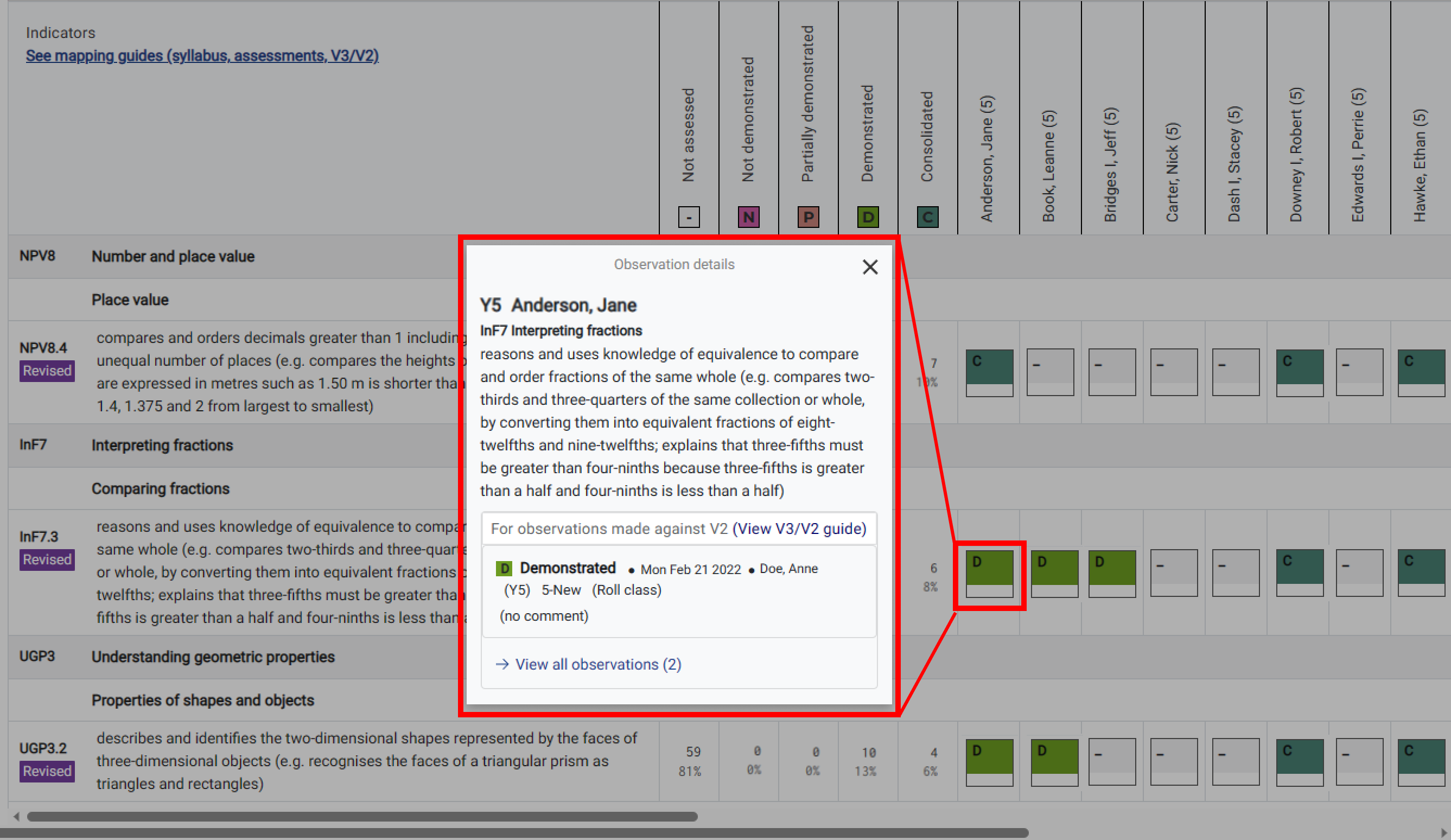Image resolution: width=1451 pixels, height=840 pixels.
Task: Select Anderson Jane's NPV8.4 Consolidated cell
Action: click(x=989, y=372)
